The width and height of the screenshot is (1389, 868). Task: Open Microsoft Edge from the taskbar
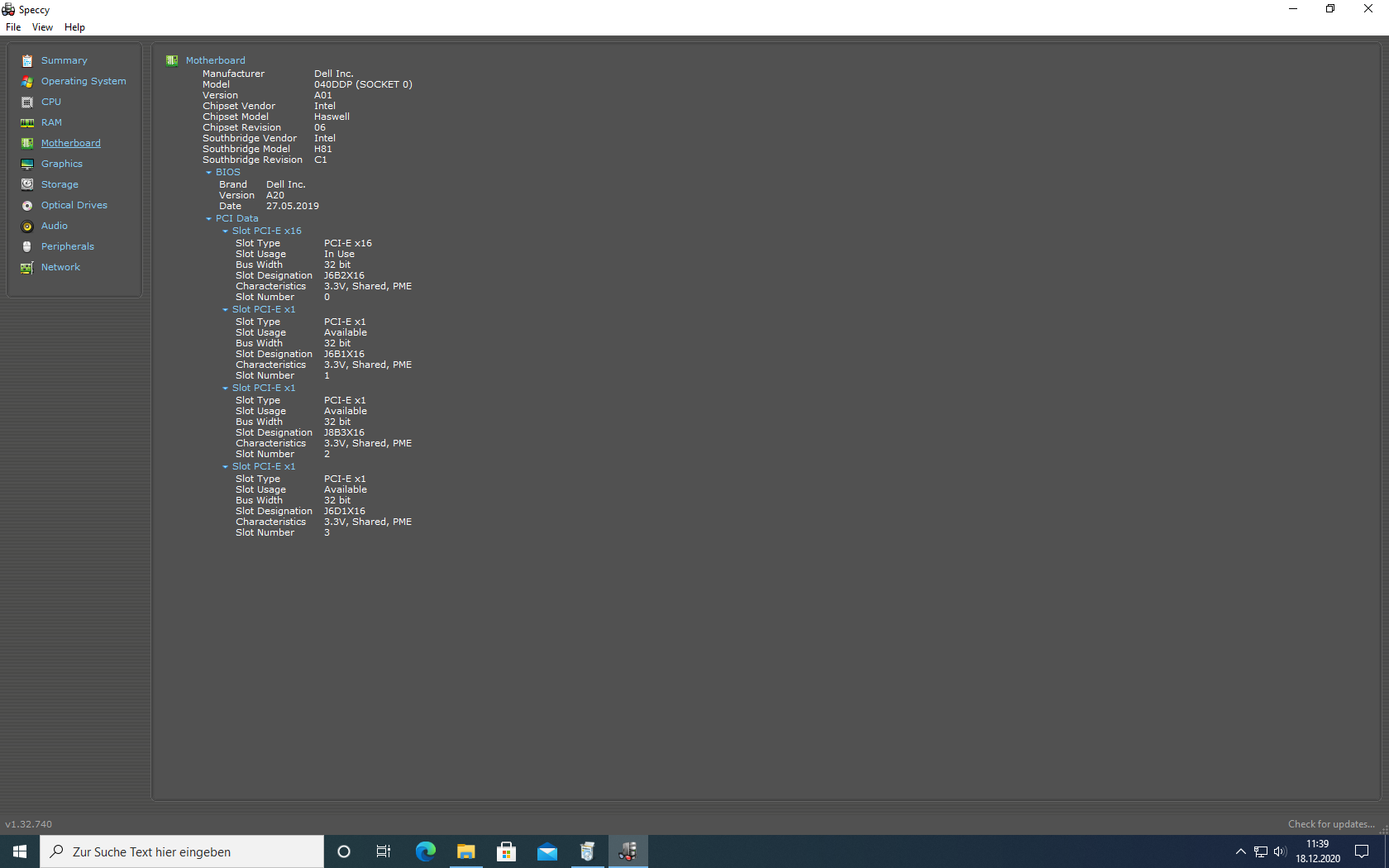[x=425, y=851]
